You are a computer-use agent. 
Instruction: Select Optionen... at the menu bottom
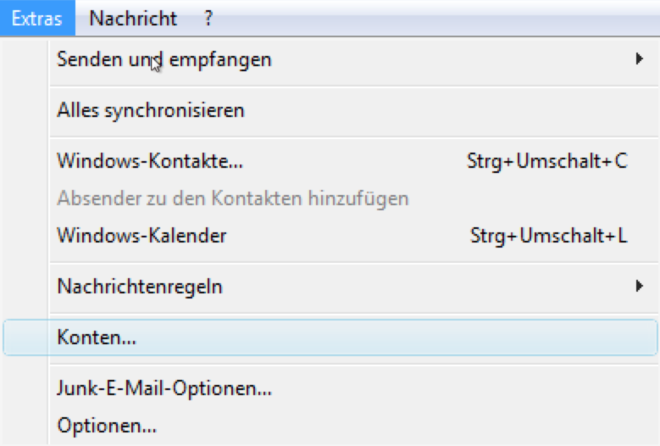pos(107,425)
